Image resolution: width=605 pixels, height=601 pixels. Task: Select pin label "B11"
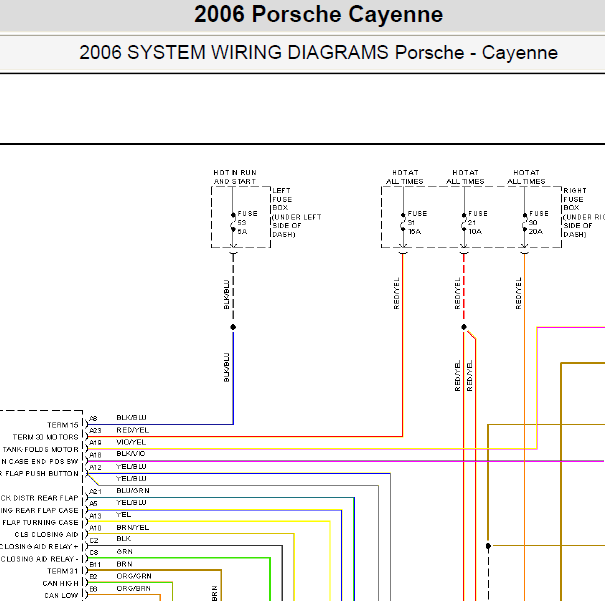(95, 565)
